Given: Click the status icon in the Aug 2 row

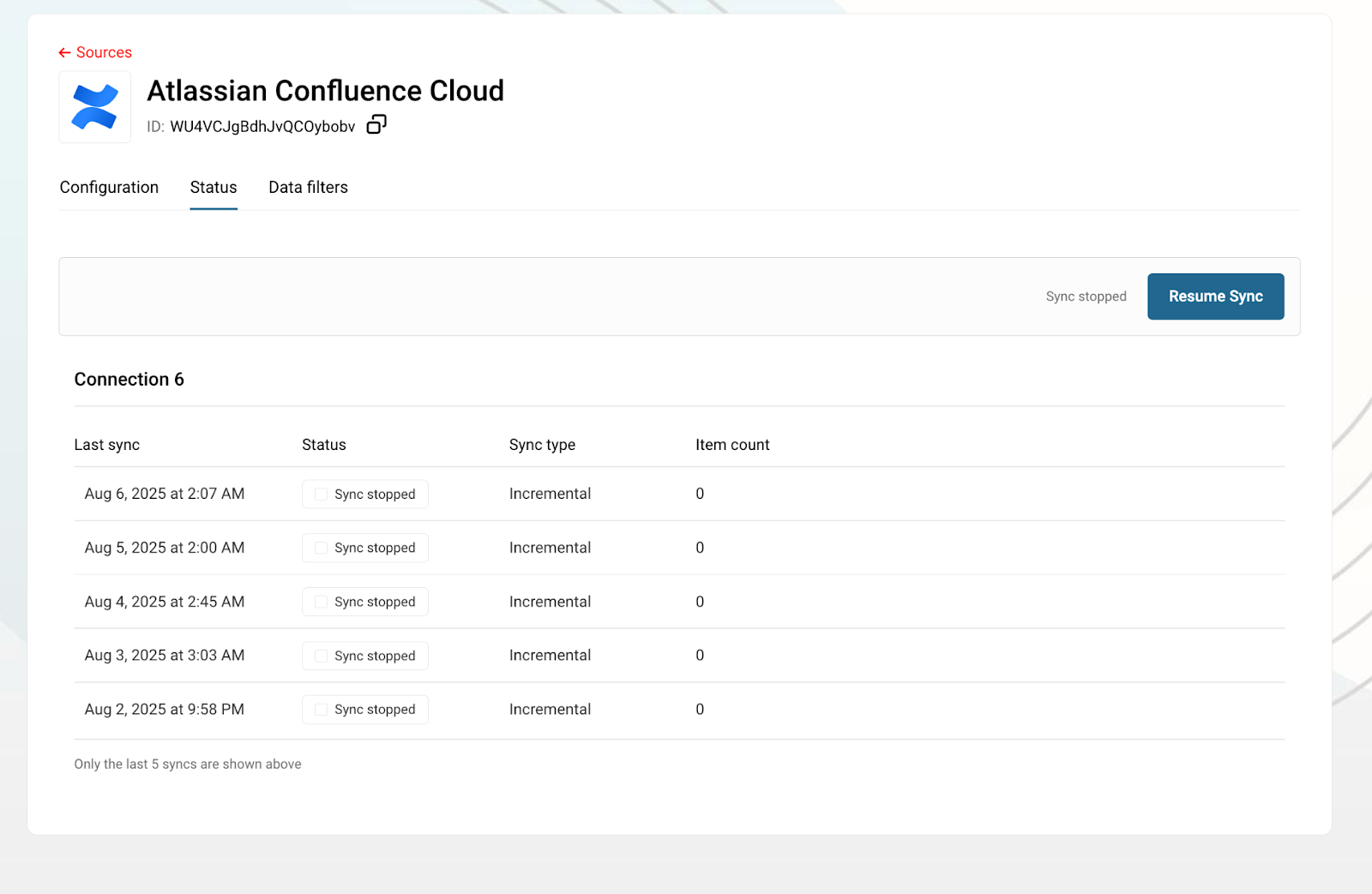Looking at the screenshot, I should click(x=321, y=710).
